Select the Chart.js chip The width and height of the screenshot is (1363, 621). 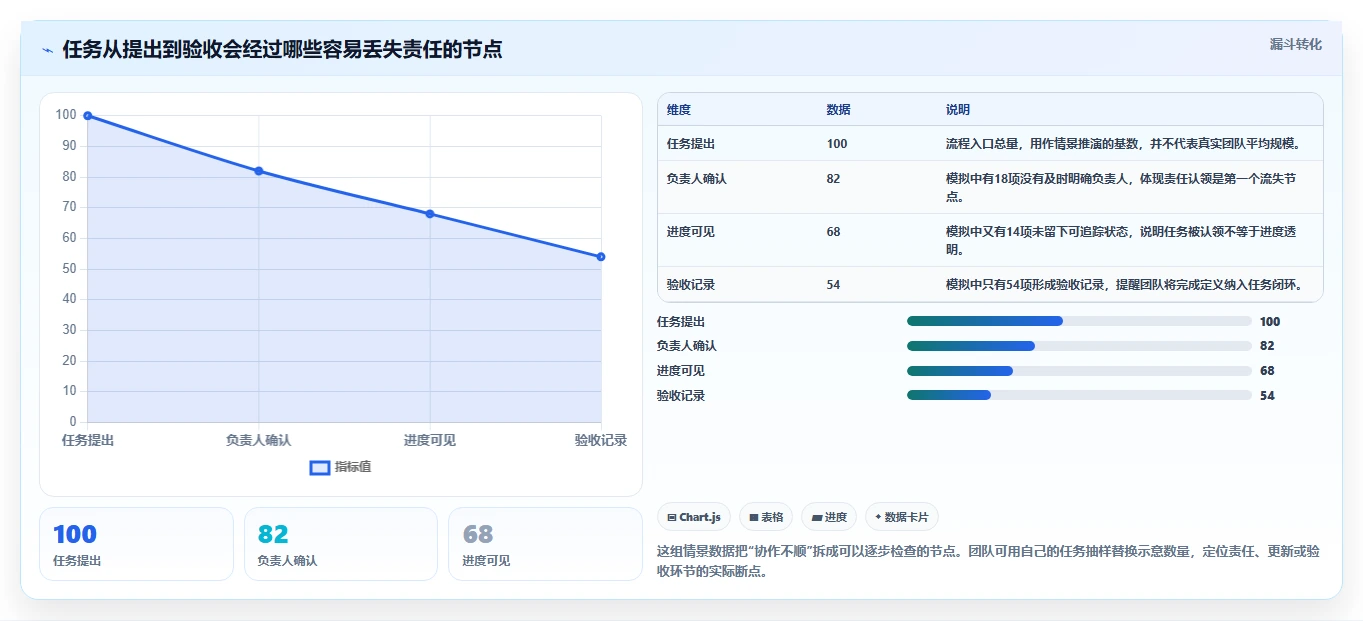(x=694, y=517)
